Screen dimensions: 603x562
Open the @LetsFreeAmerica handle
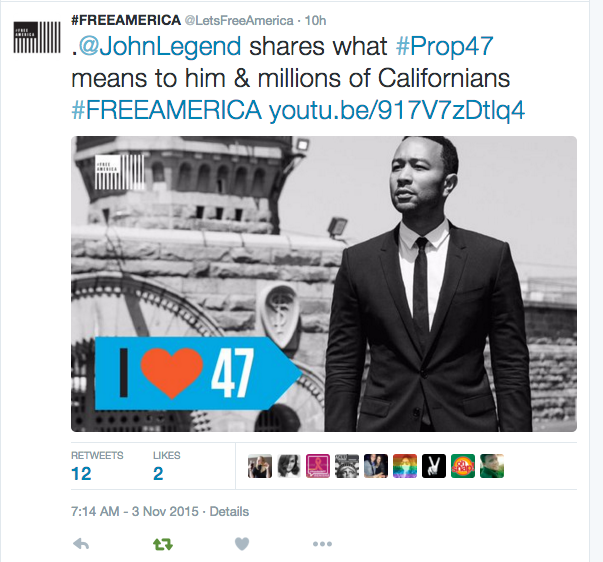tap(239, 20)
